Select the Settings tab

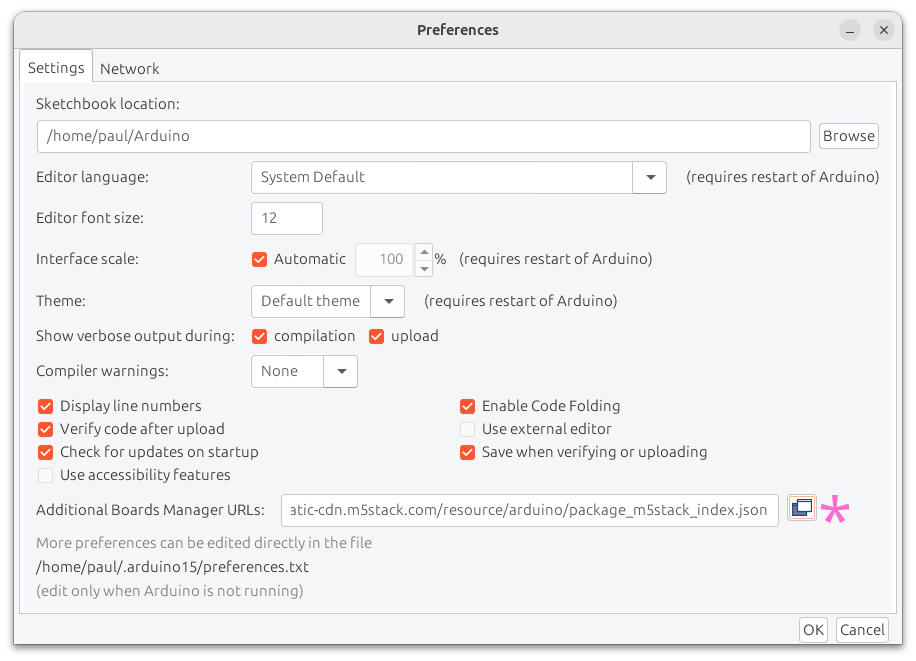coord(56,68)
